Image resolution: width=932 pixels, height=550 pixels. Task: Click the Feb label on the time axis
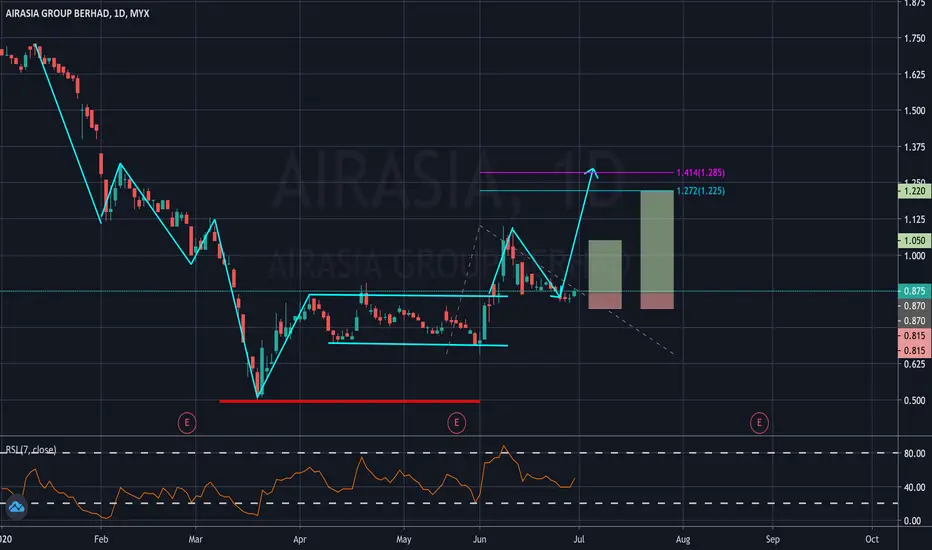pyautogui.click(x=101, y=539)
